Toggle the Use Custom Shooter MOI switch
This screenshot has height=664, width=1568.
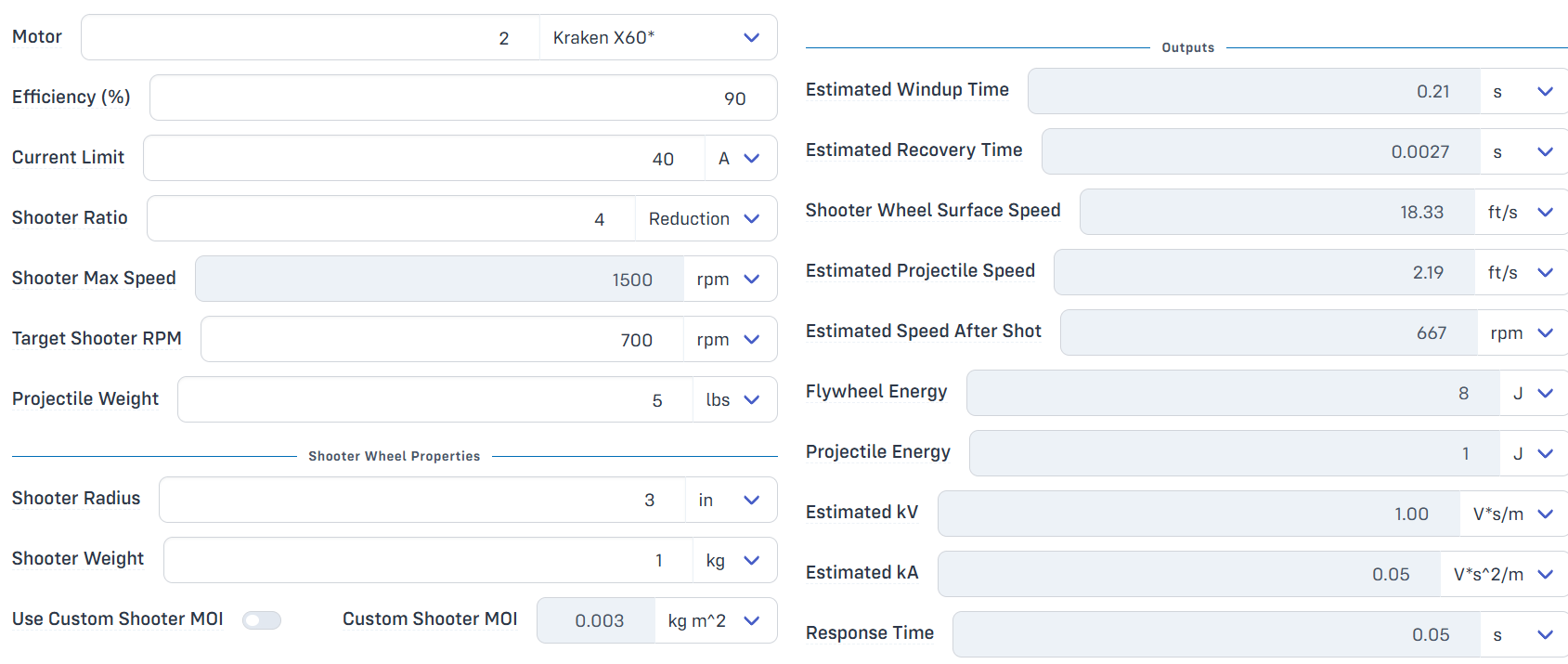tap(262, 620)
